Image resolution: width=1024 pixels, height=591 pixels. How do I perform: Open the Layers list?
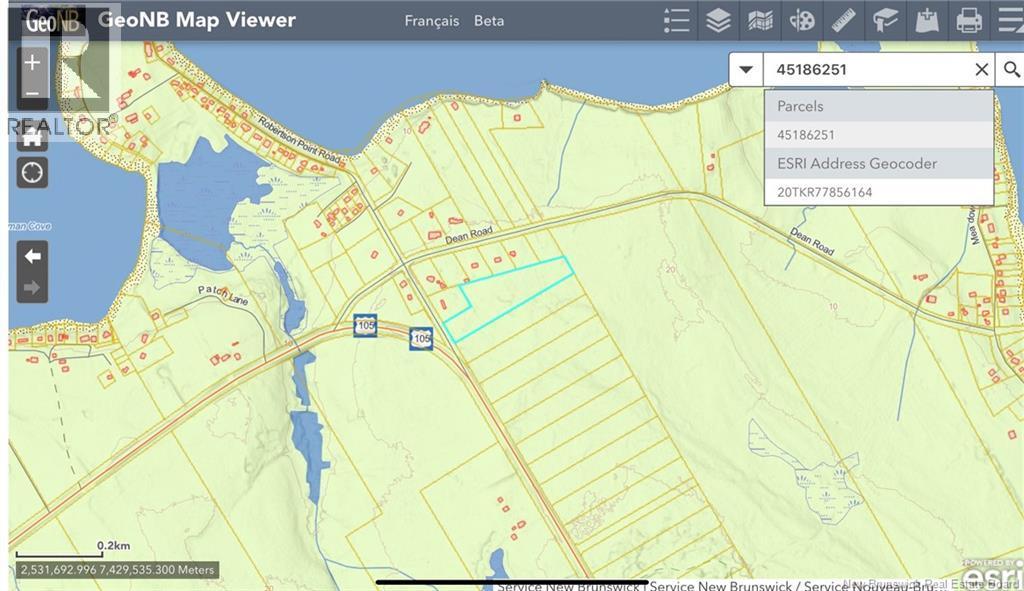coord(718,20)
